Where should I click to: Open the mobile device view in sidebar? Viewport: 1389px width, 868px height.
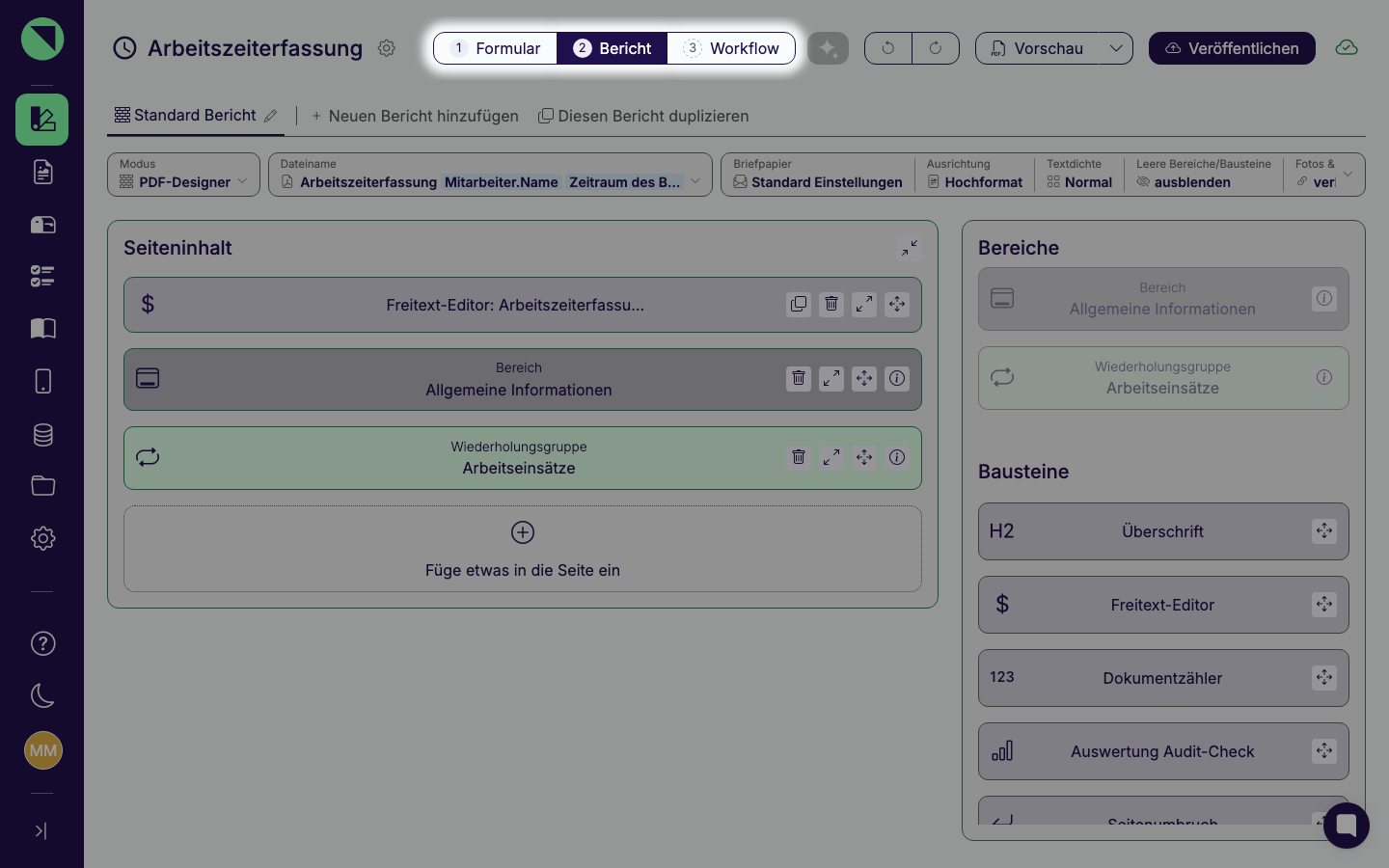42,381
